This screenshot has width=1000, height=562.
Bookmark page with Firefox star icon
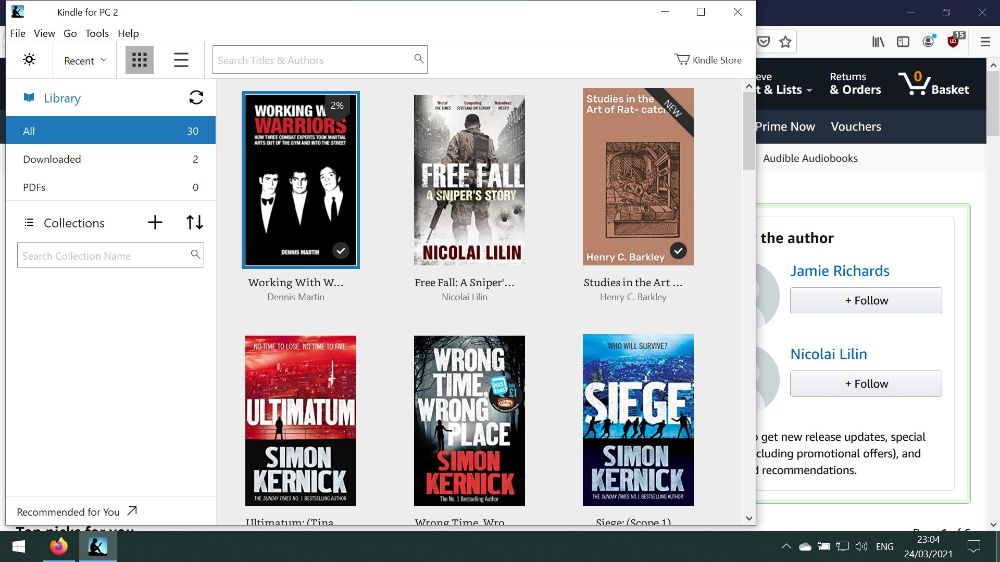785,41
